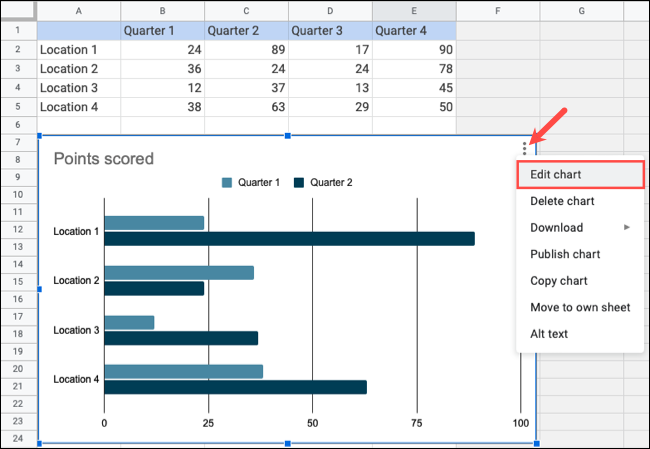Click cell with value 50
Image resolution: width=650 pixels, height=449 pixels.
coord(414,107)
